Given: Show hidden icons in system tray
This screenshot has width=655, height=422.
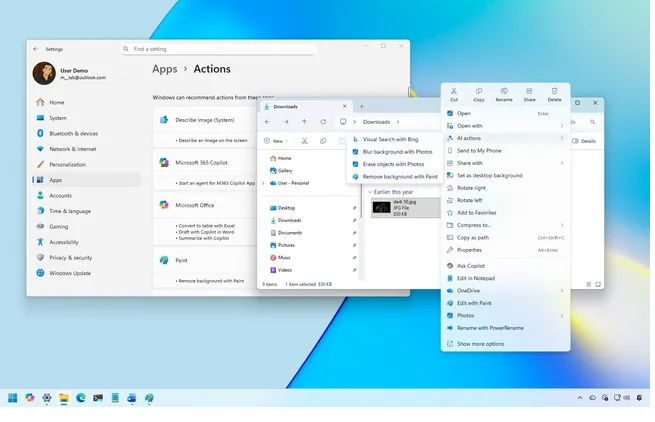Looking at the screenshot, I should pyautogui.click(x=580, y=398).
